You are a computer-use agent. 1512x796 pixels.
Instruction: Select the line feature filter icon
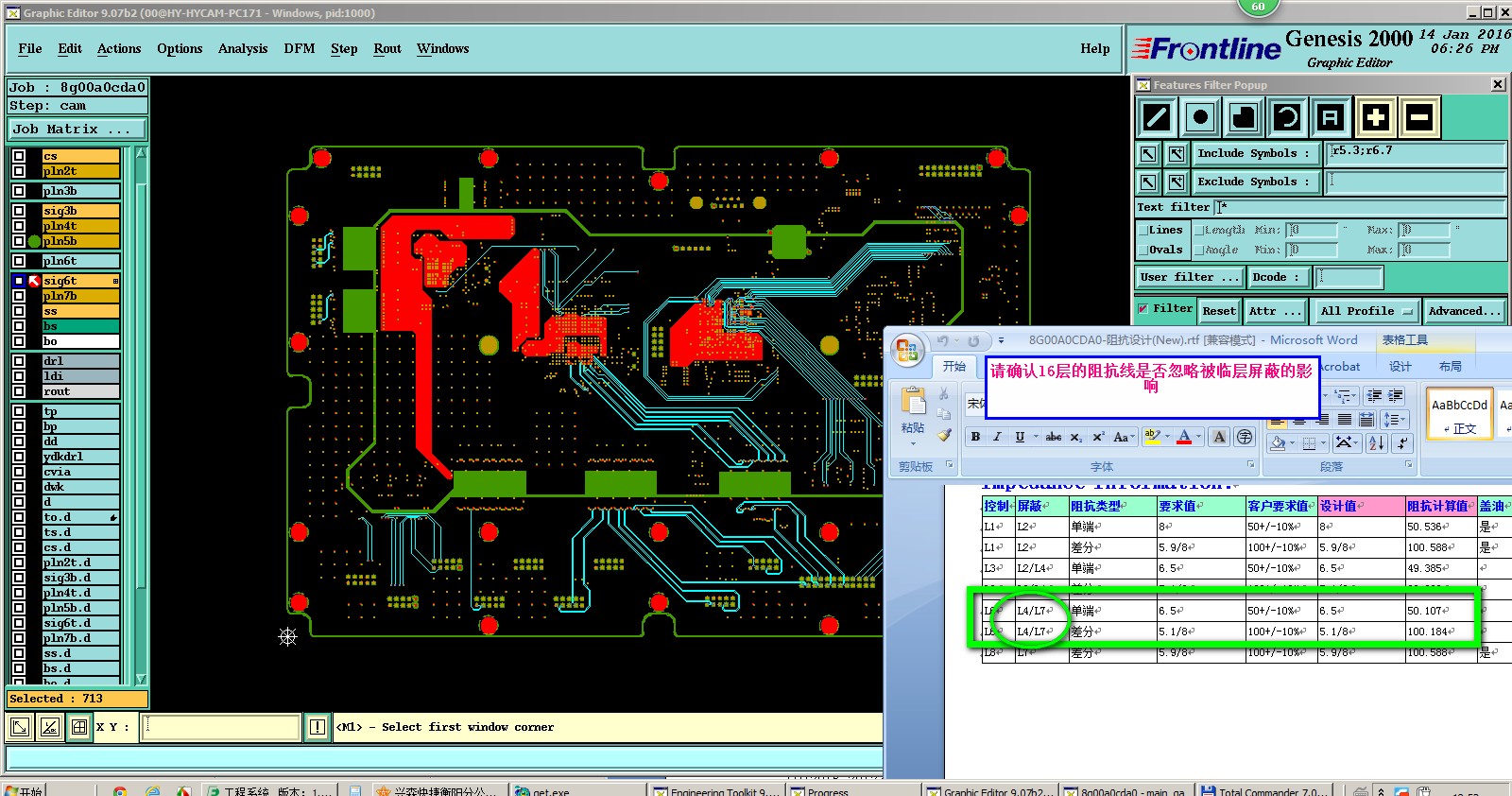coord(1157,117)
